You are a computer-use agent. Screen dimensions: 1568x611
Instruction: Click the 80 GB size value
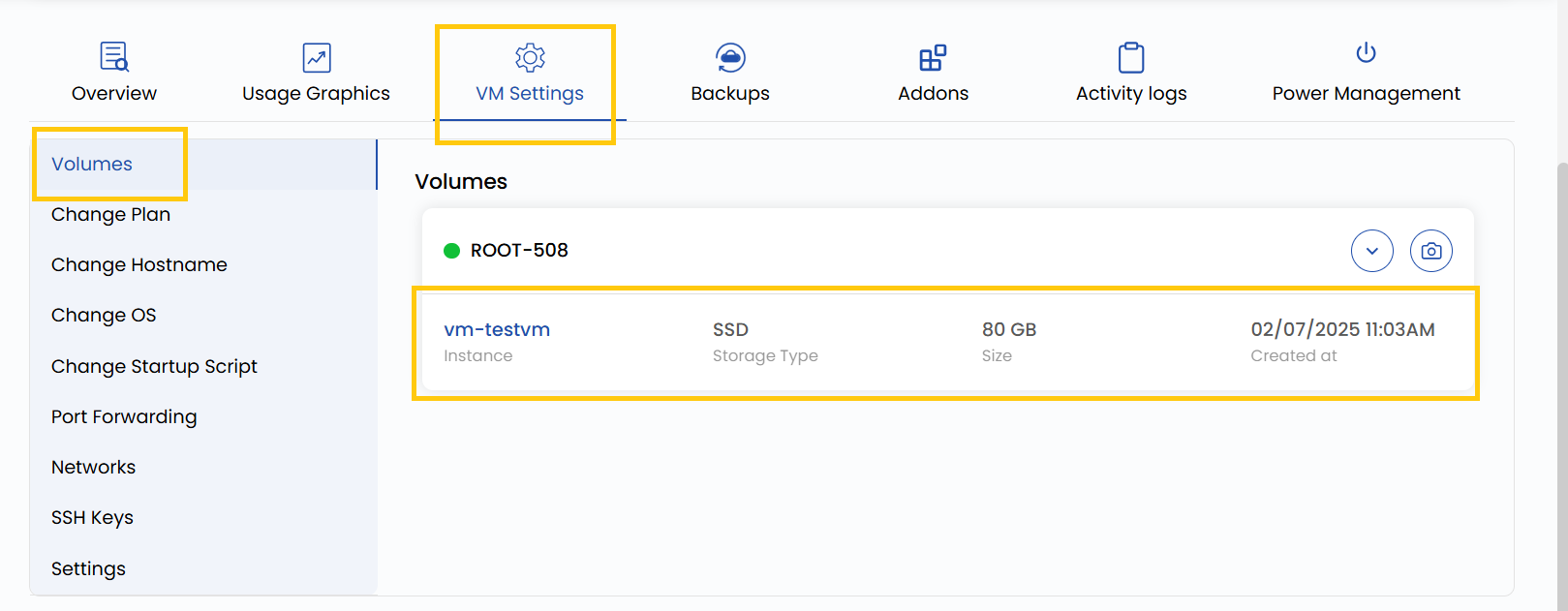(1009, 329)
